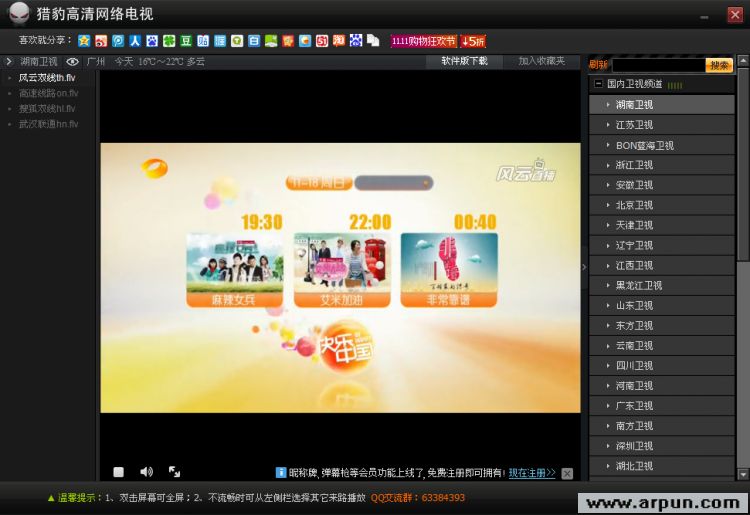Click the channel search input field
The width and height of the screenshot is (750, 515).
click(x=657, y=65)
